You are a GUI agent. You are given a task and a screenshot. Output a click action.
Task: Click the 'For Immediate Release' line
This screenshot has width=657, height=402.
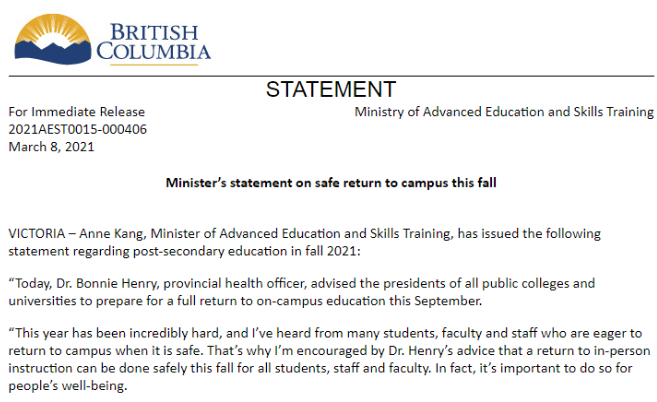point(77,112)
